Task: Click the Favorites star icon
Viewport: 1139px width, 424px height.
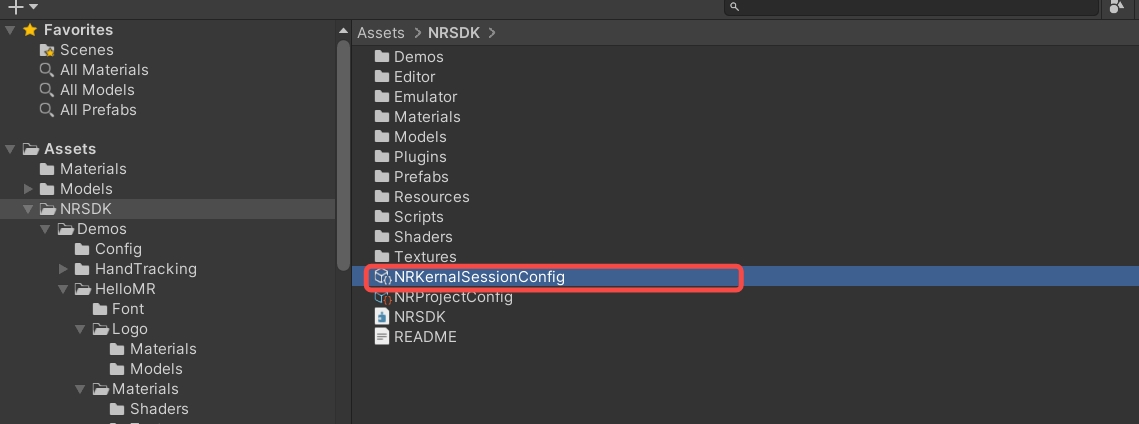Action: tap(29, 30)
